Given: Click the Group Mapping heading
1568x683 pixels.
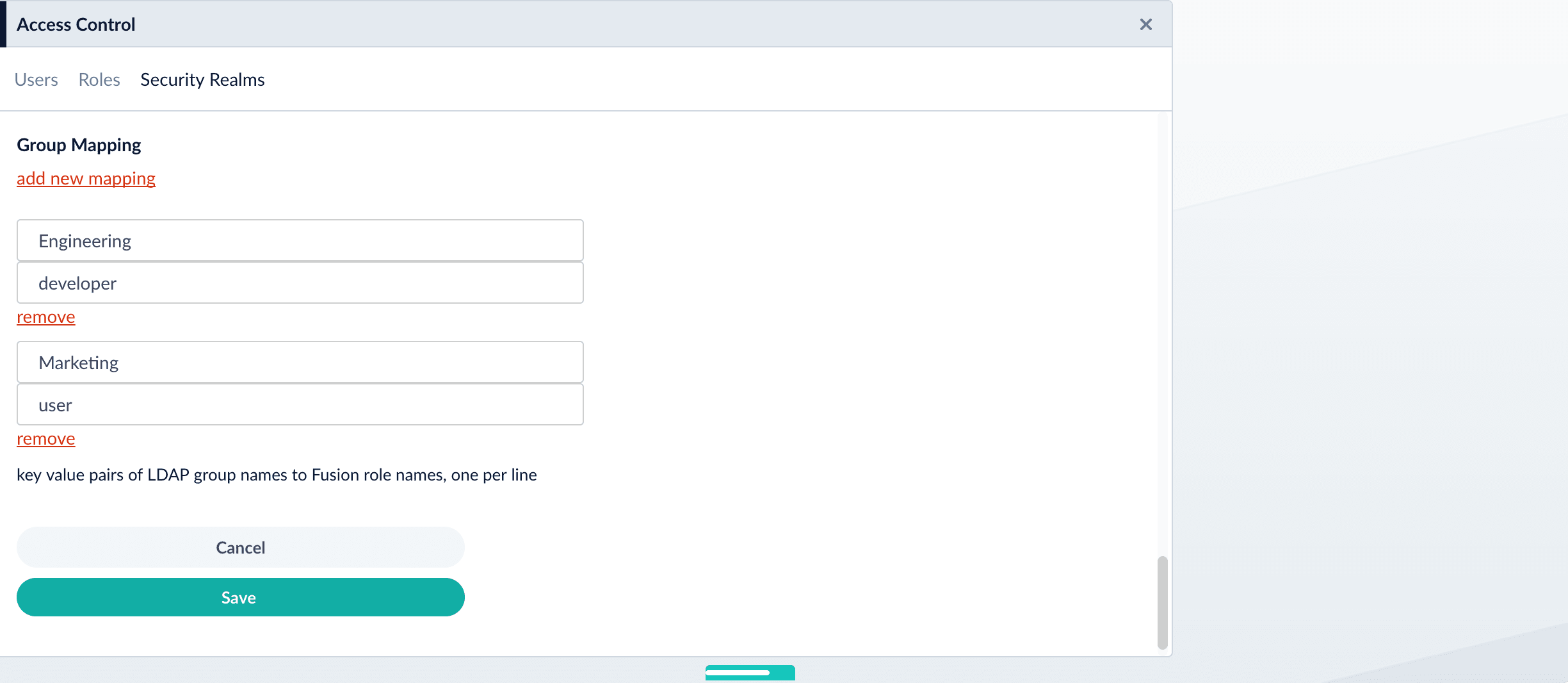Looking at the screenshot, I should coord(79,145).
